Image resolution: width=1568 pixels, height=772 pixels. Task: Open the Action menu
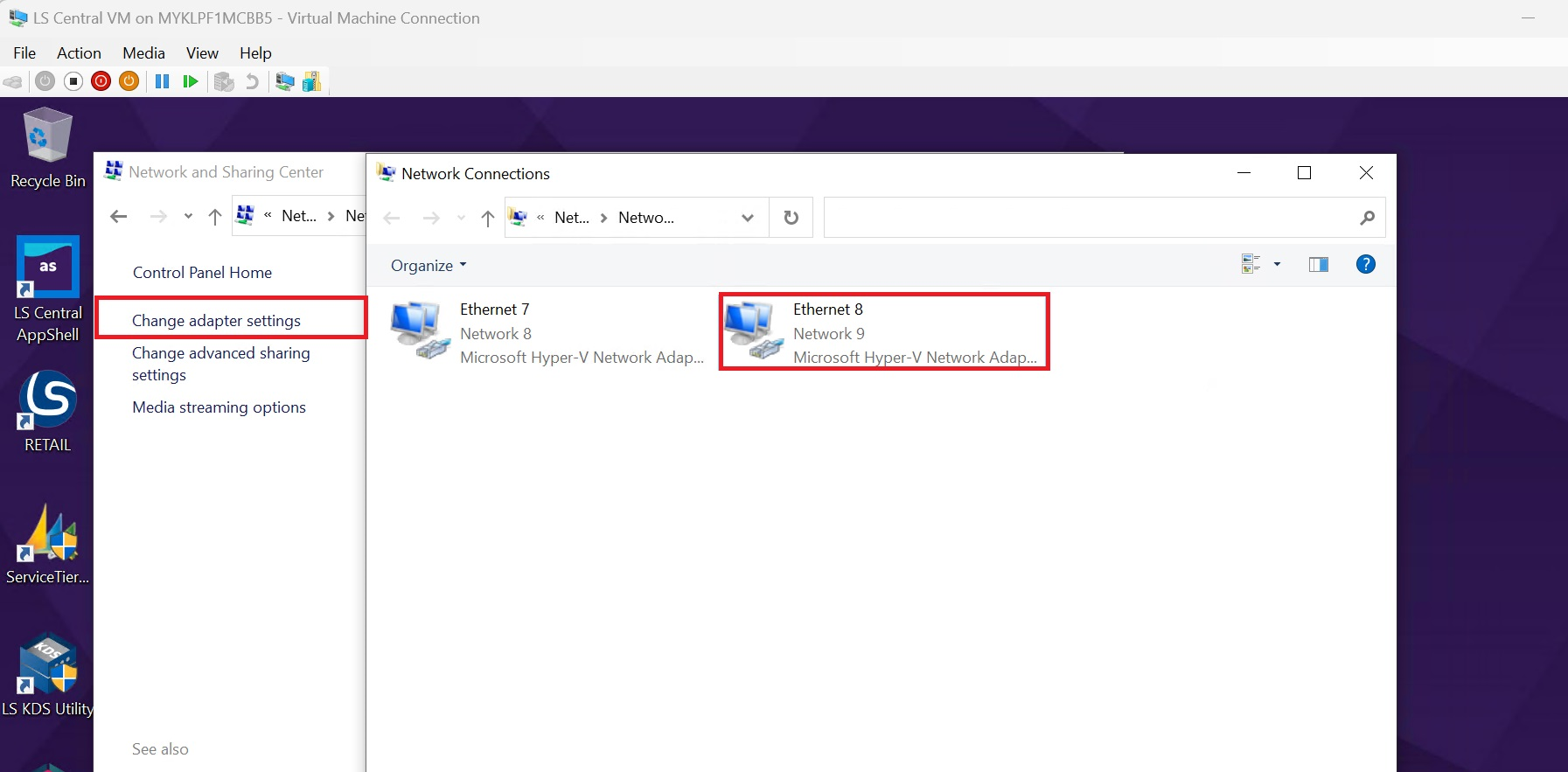point(79,53)
